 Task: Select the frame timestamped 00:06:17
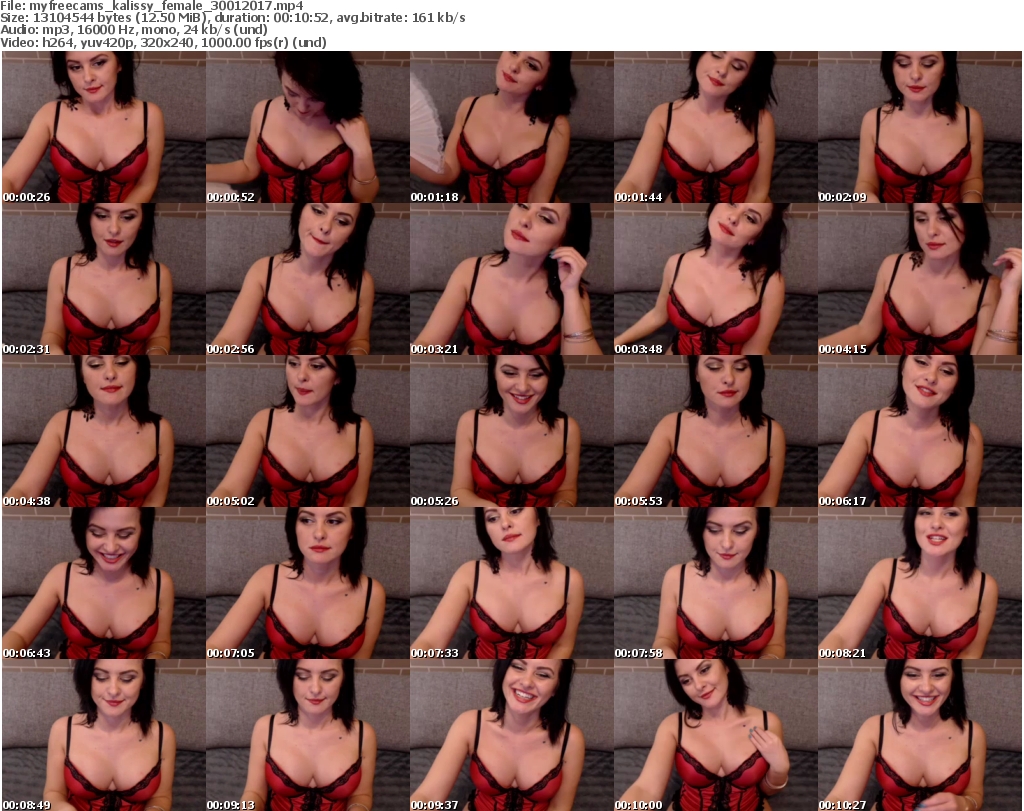920,431
